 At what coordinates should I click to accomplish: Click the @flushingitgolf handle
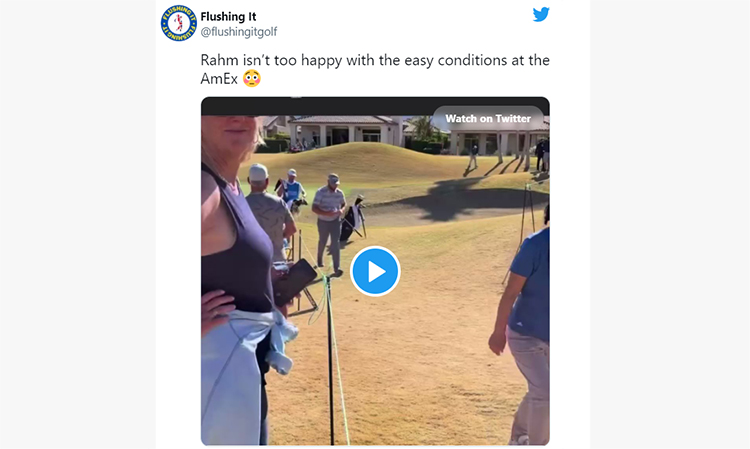tap(239, 32)
